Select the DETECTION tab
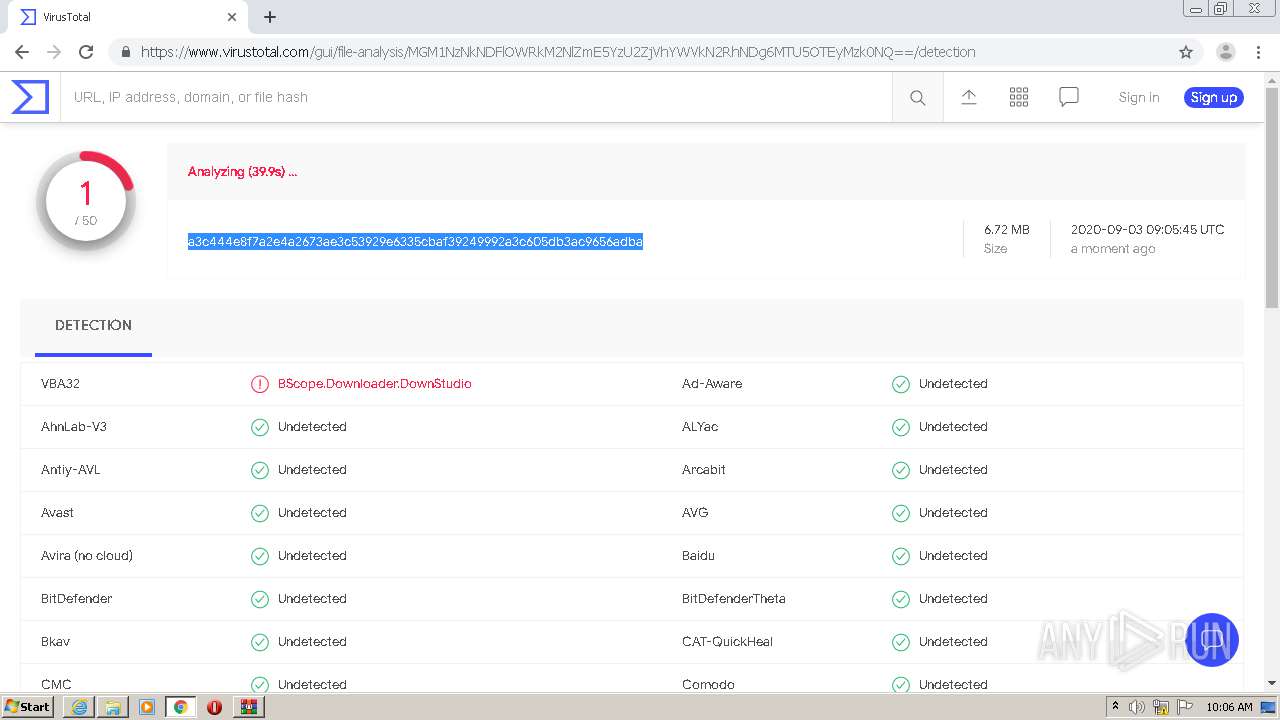 [93, 325]
